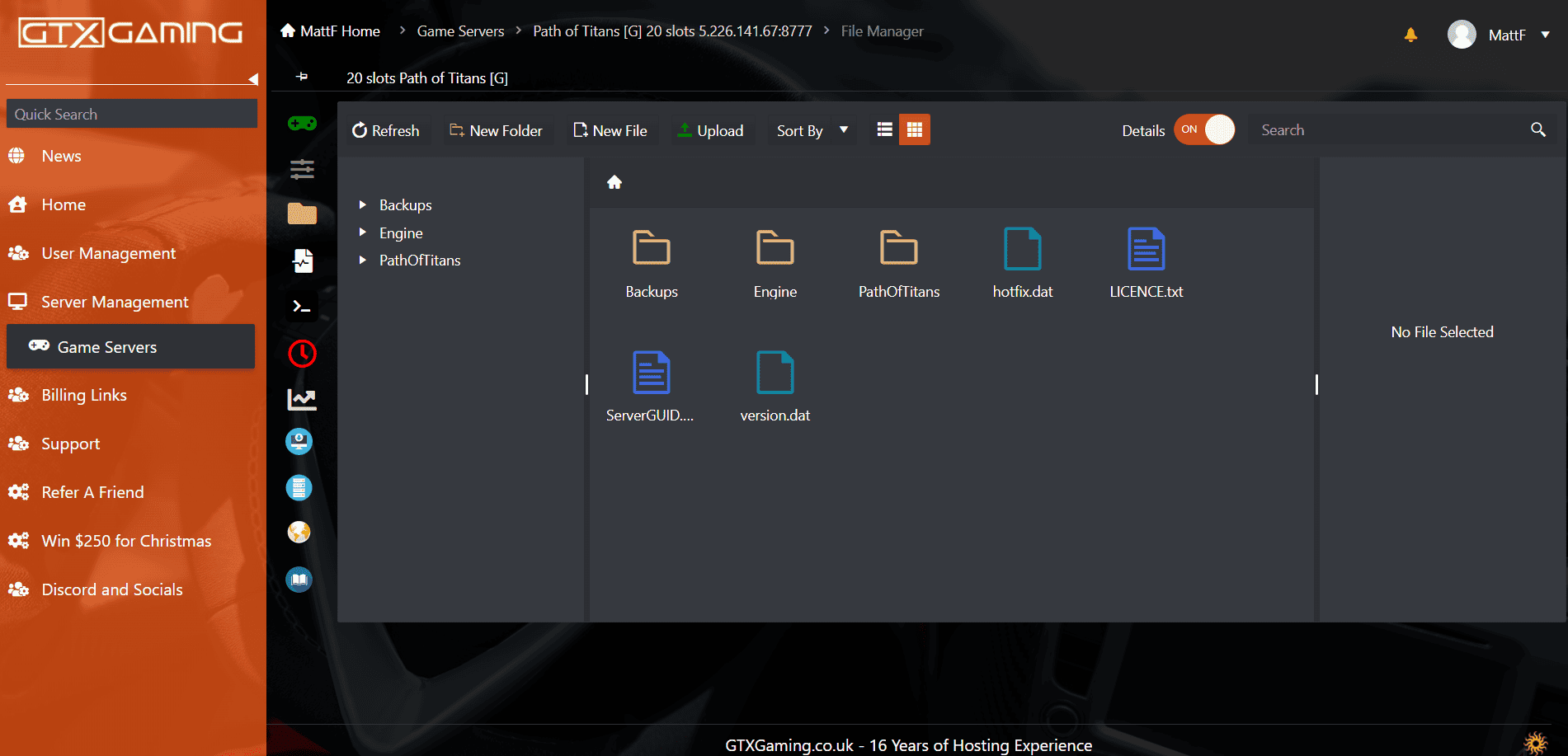
Task: Go to Billing Links menu item
Action: coord(84,395)
